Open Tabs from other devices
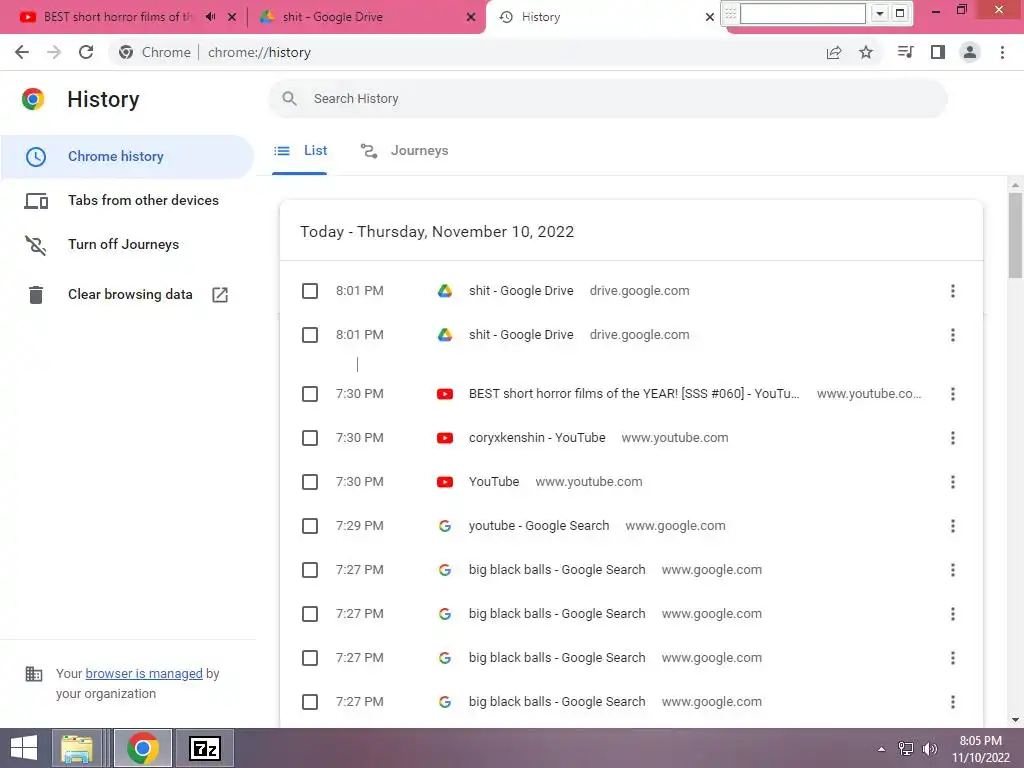Screen dimensions: 1024x768 pos(127,200)
